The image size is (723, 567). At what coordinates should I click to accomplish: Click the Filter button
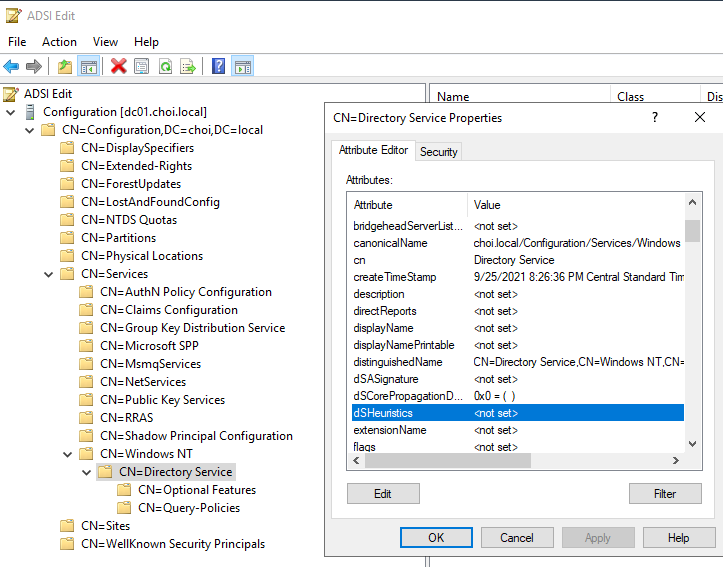click(x=665, y=494)
